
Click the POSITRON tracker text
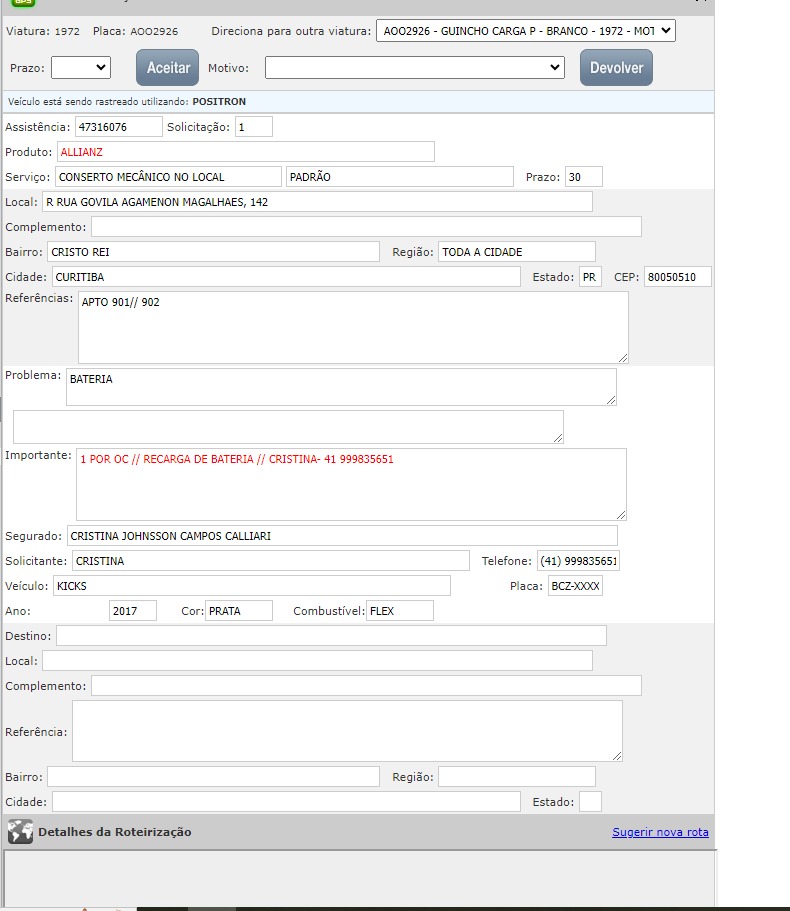coord(219,102)
